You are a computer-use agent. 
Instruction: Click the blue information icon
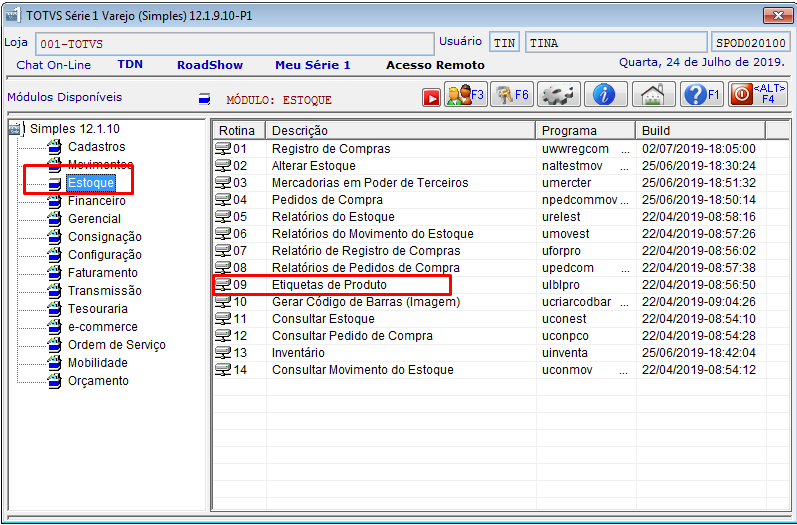(606, 95)
